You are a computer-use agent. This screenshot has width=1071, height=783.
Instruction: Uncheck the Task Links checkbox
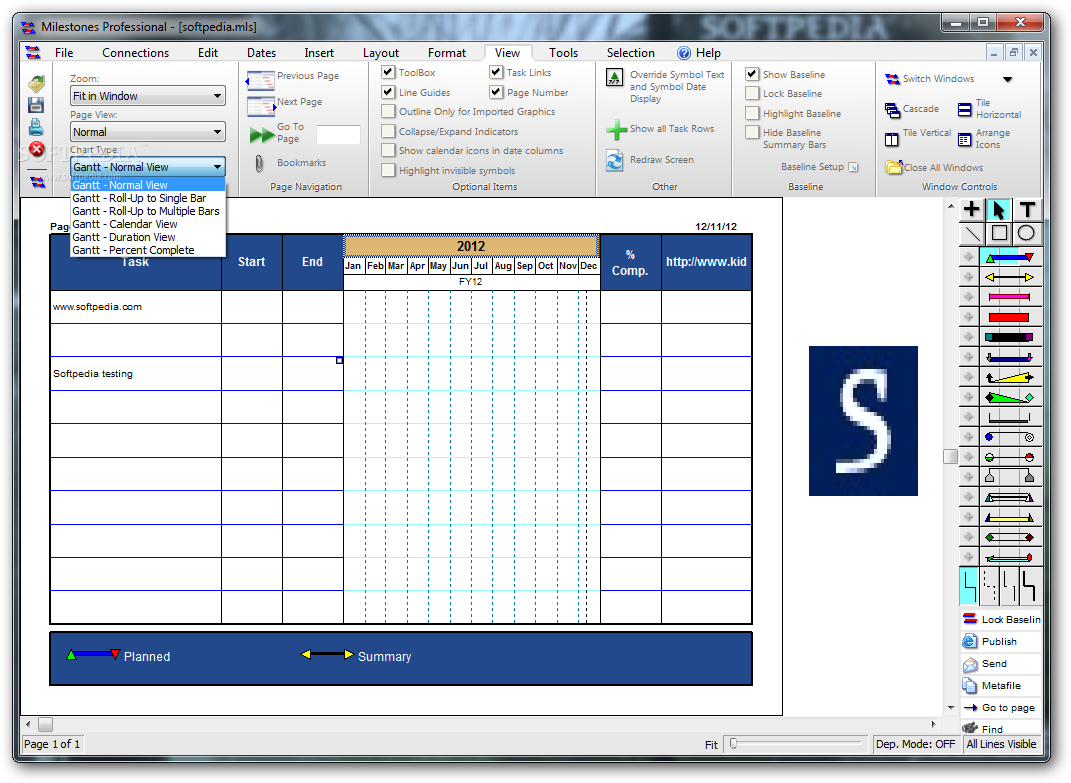496,72
